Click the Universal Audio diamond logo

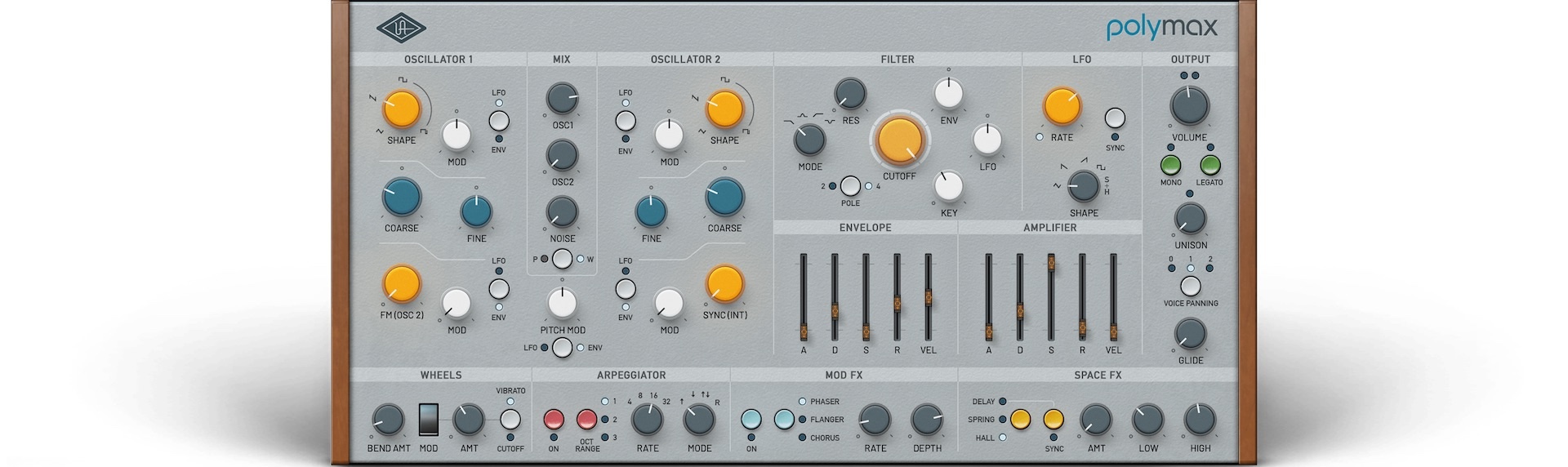click(402, 27)
